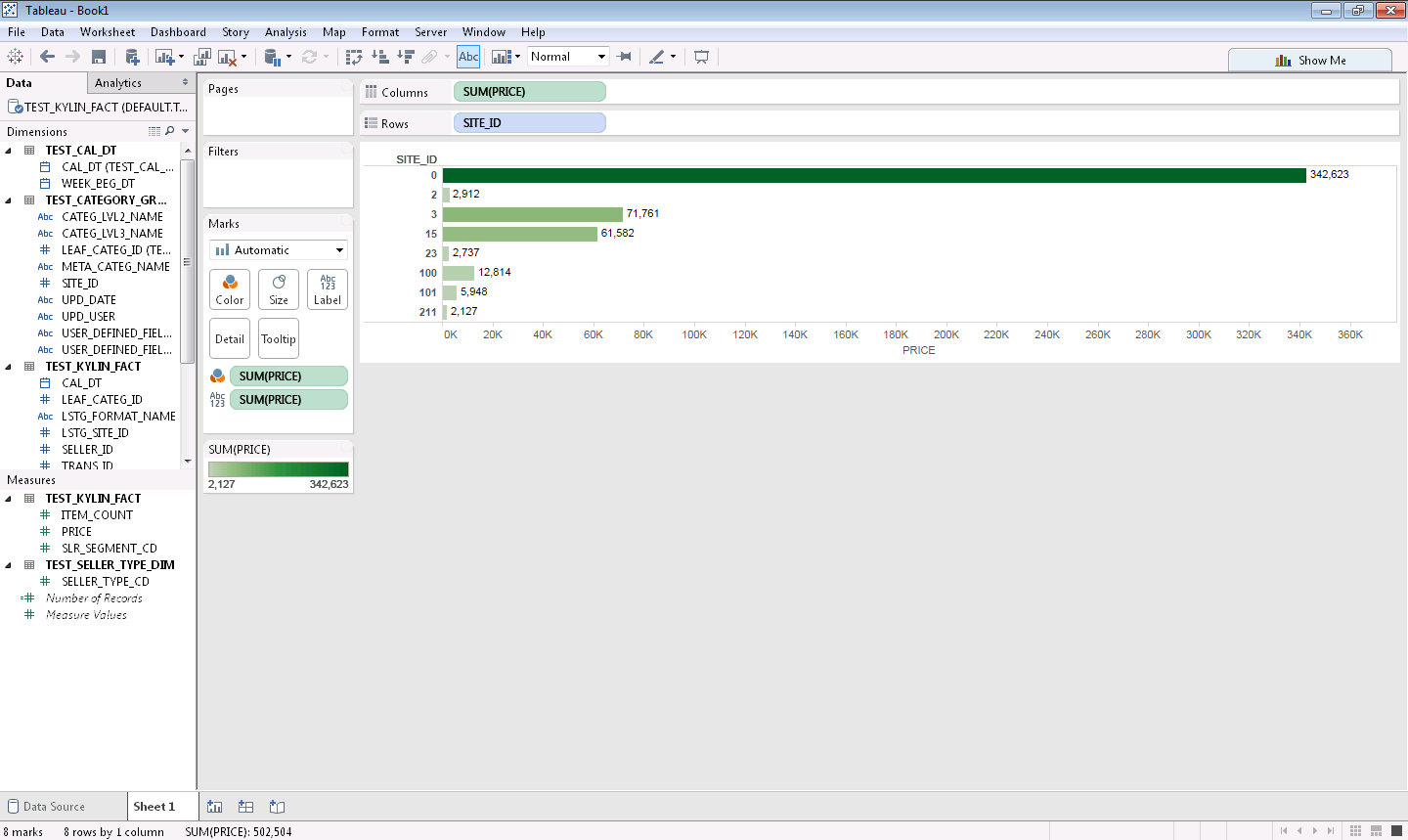The height and width of the screenshot is (840, 1408).
Task: Add a new worksheet from bottom tab icon
Action: [215, 807]
